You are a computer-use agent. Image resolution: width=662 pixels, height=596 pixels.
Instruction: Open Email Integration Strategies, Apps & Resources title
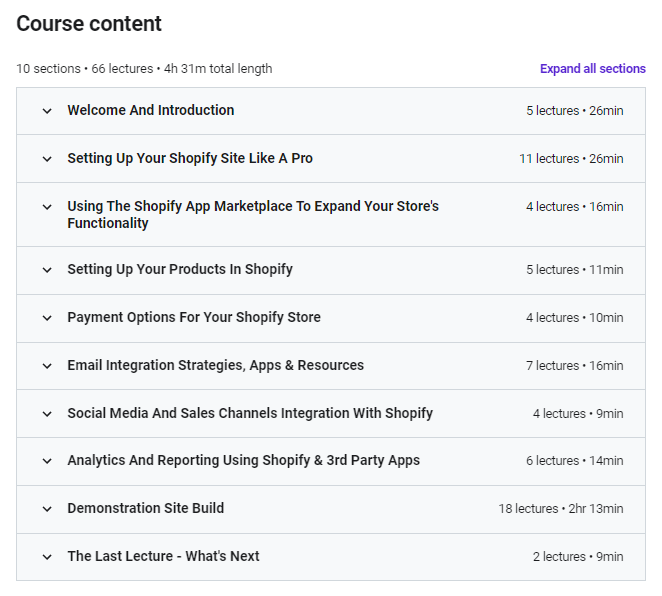(215, 365)
